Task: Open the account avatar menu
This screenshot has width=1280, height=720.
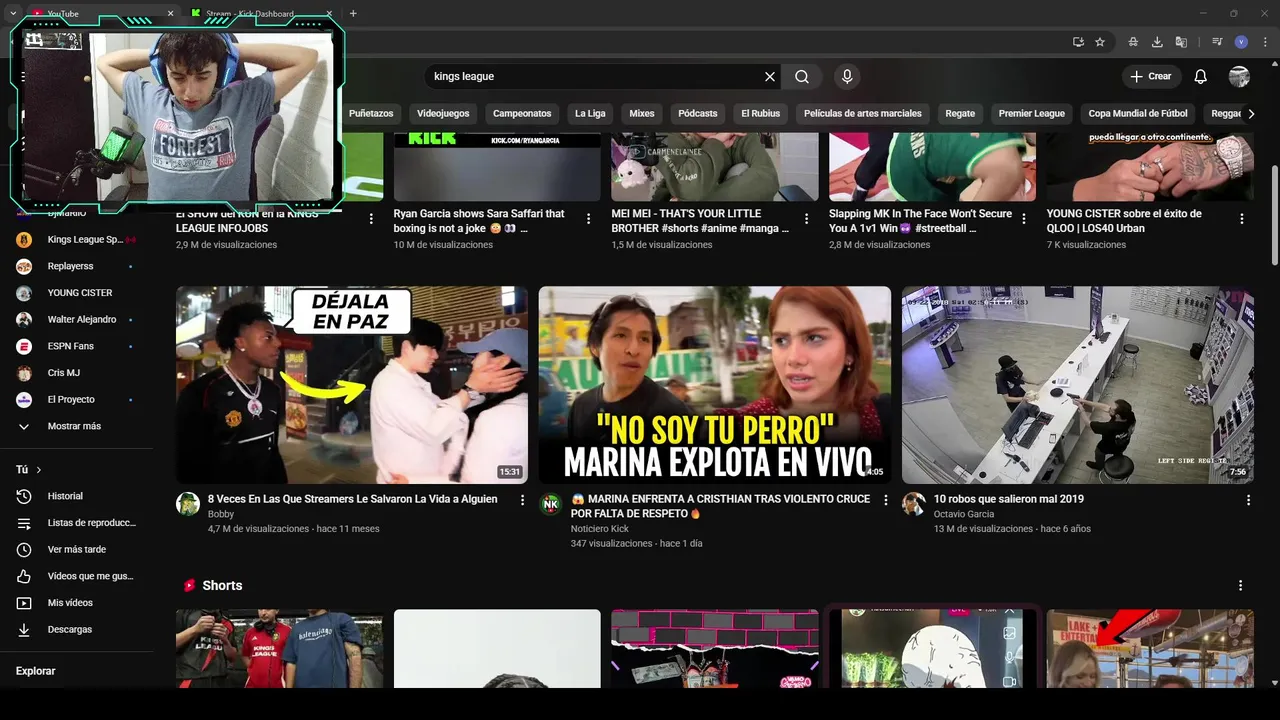Action: click(1239, 76)
